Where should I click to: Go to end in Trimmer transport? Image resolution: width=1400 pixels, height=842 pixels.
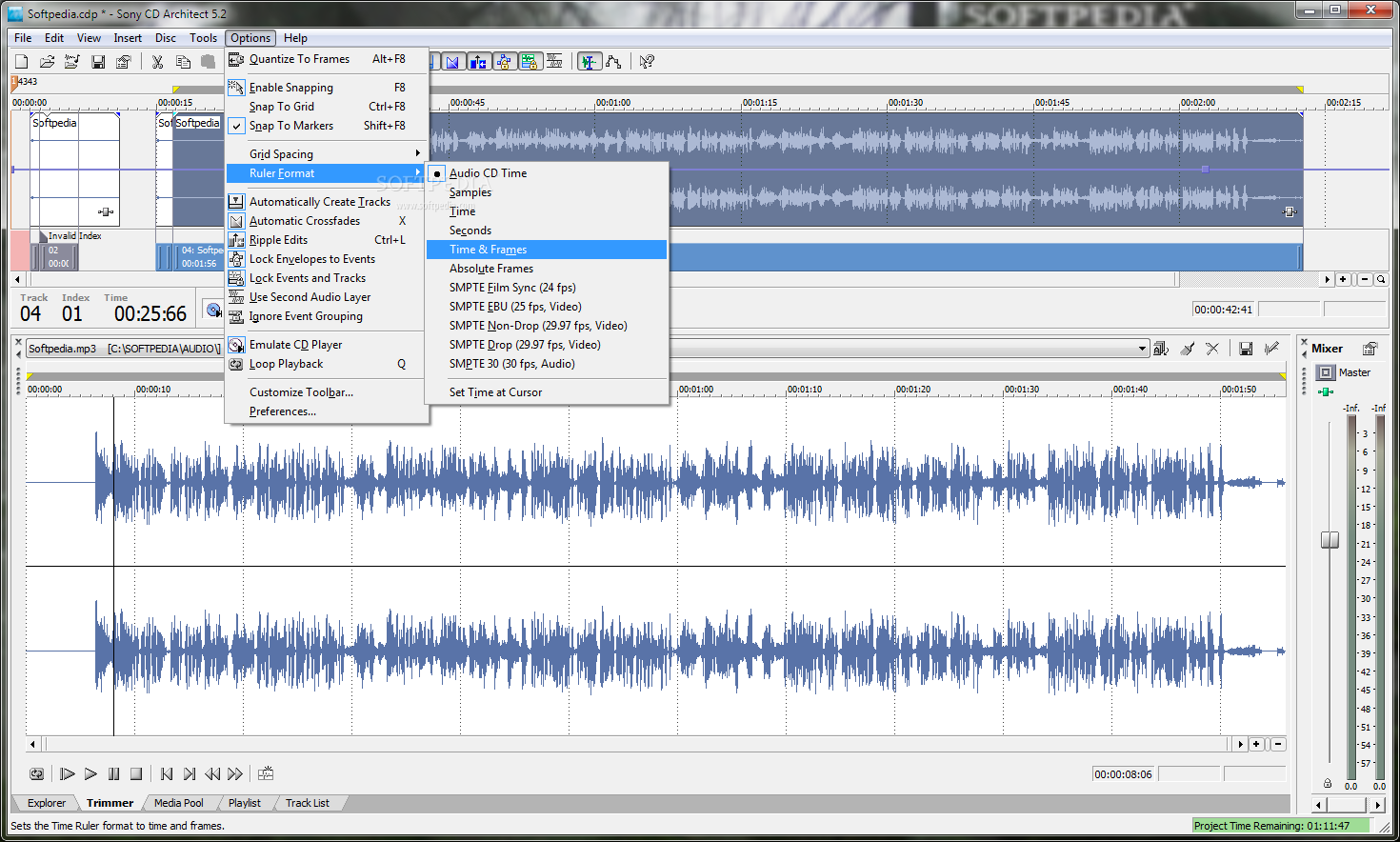point(190,773)
